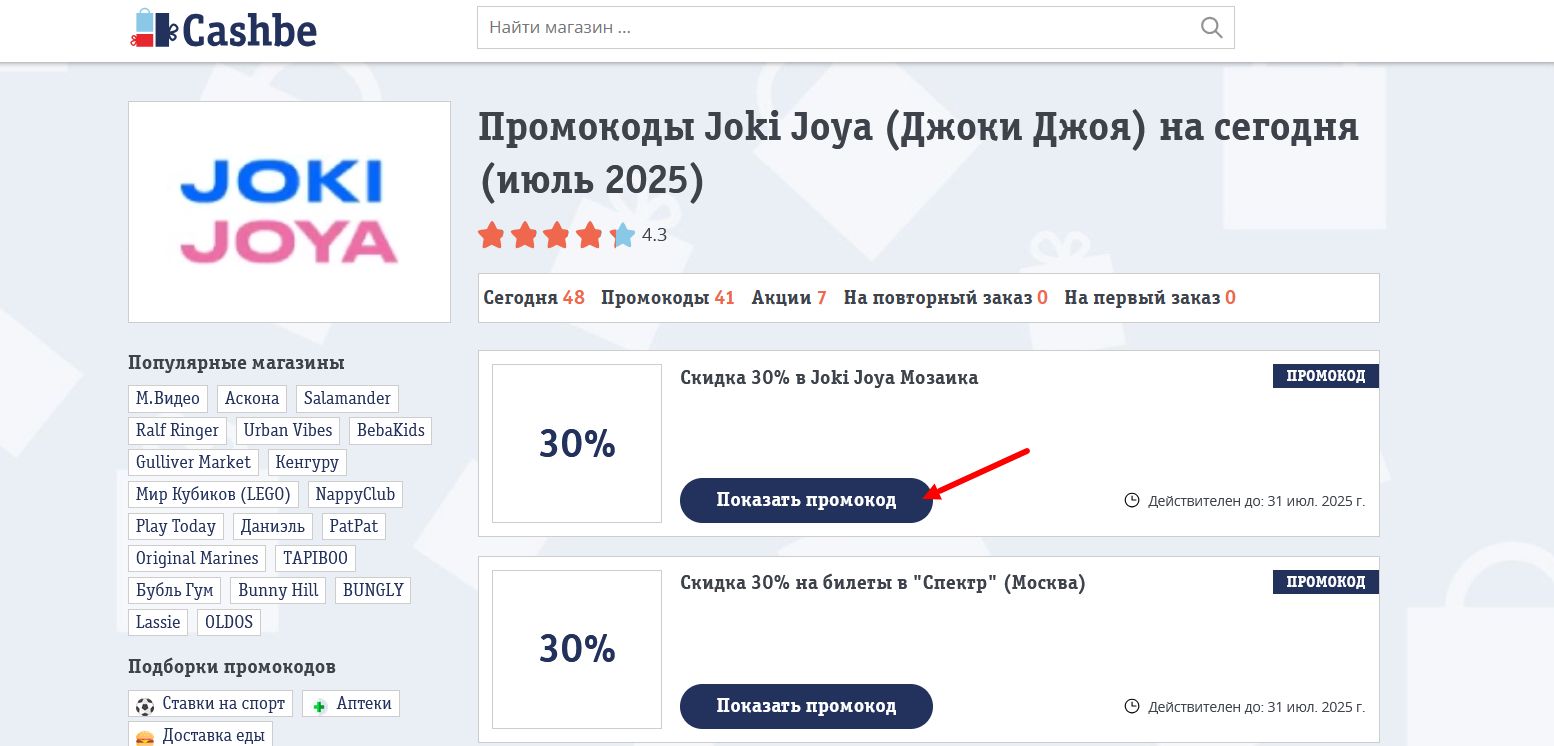Open the Joki Joya store logo thumbnail
1554x746 pixels.
289,212
